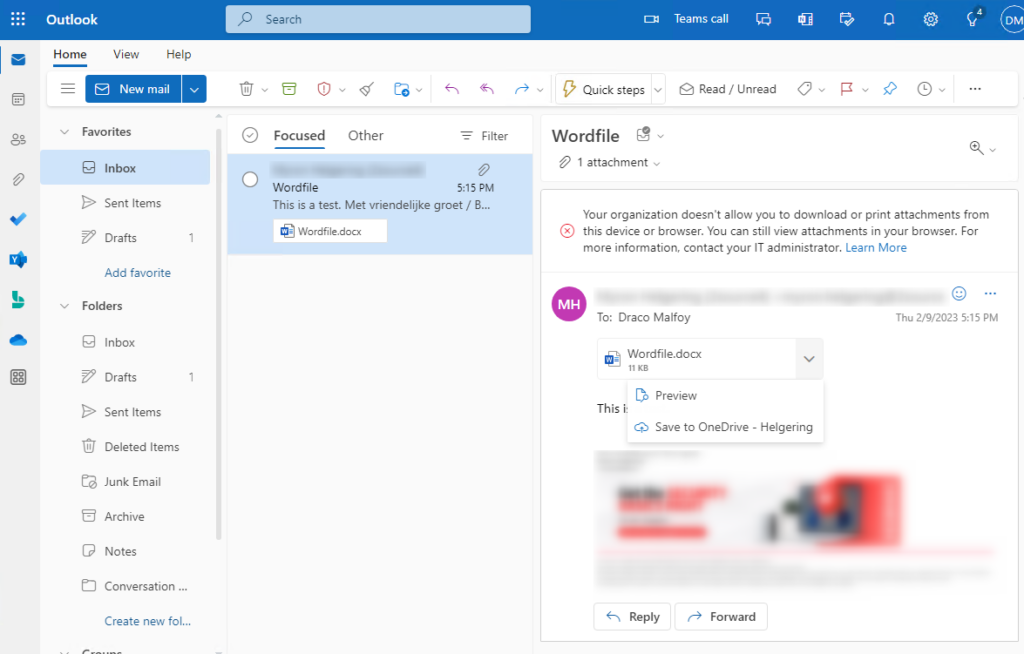Image resolution: width=1024 pixels, height=654 pixels.
Task: Delete the selected email
Action: (245, 89)
